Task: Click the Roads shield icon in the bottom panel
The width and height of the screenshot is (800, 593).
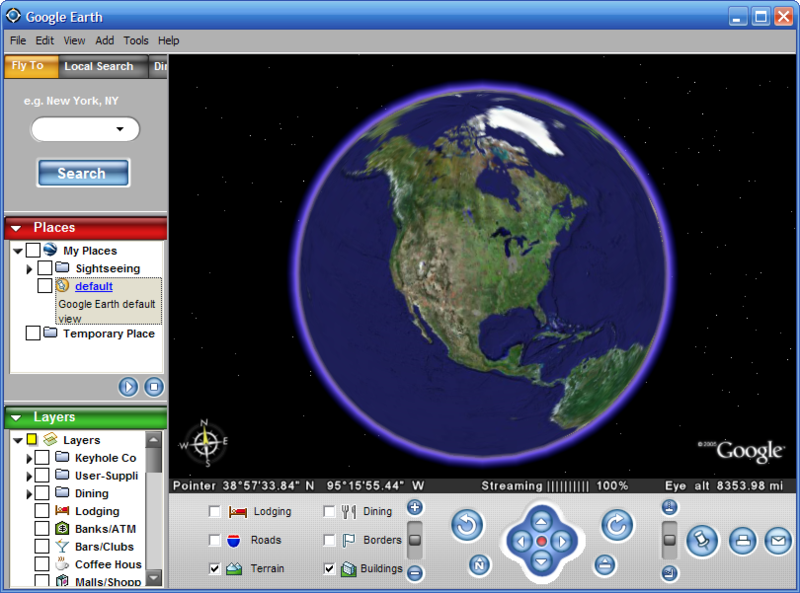Action: 234,540
